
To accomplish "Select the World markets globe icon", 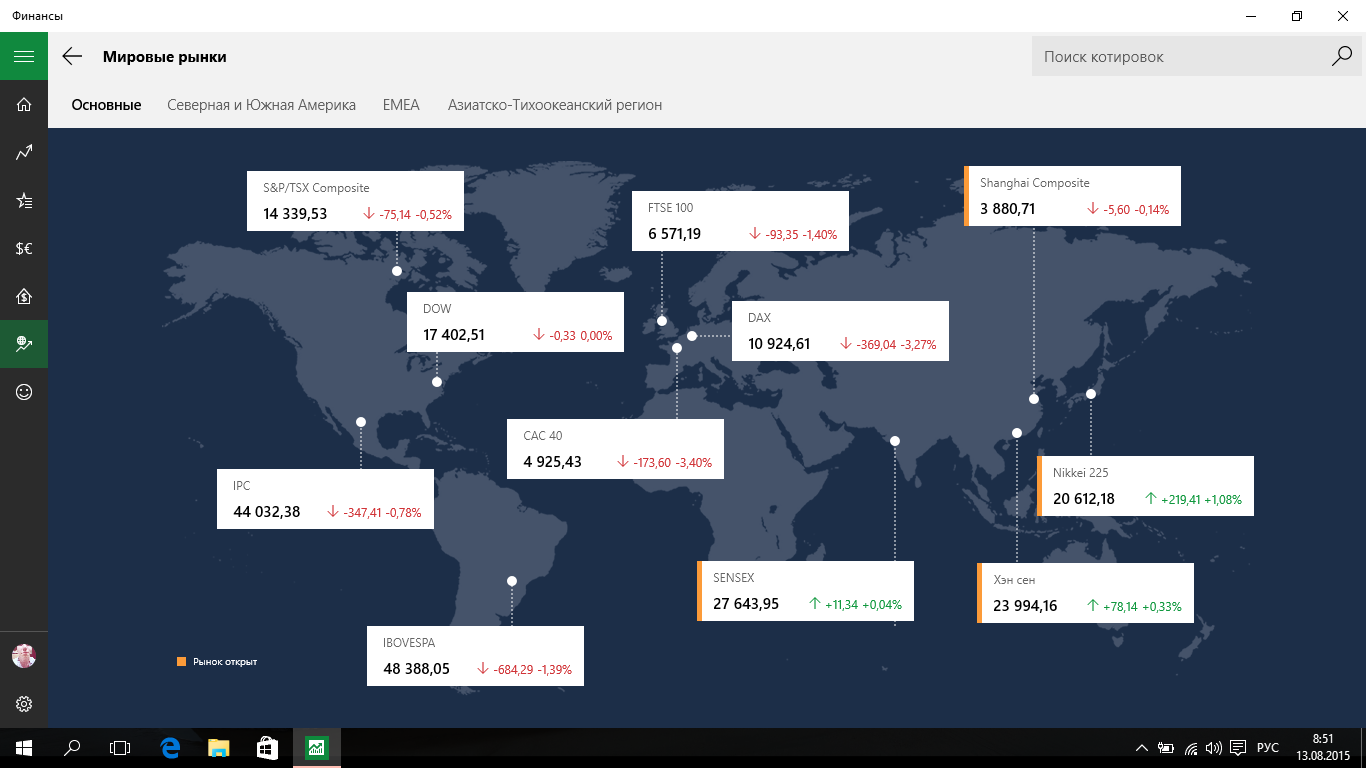I will tap(24, 344).
